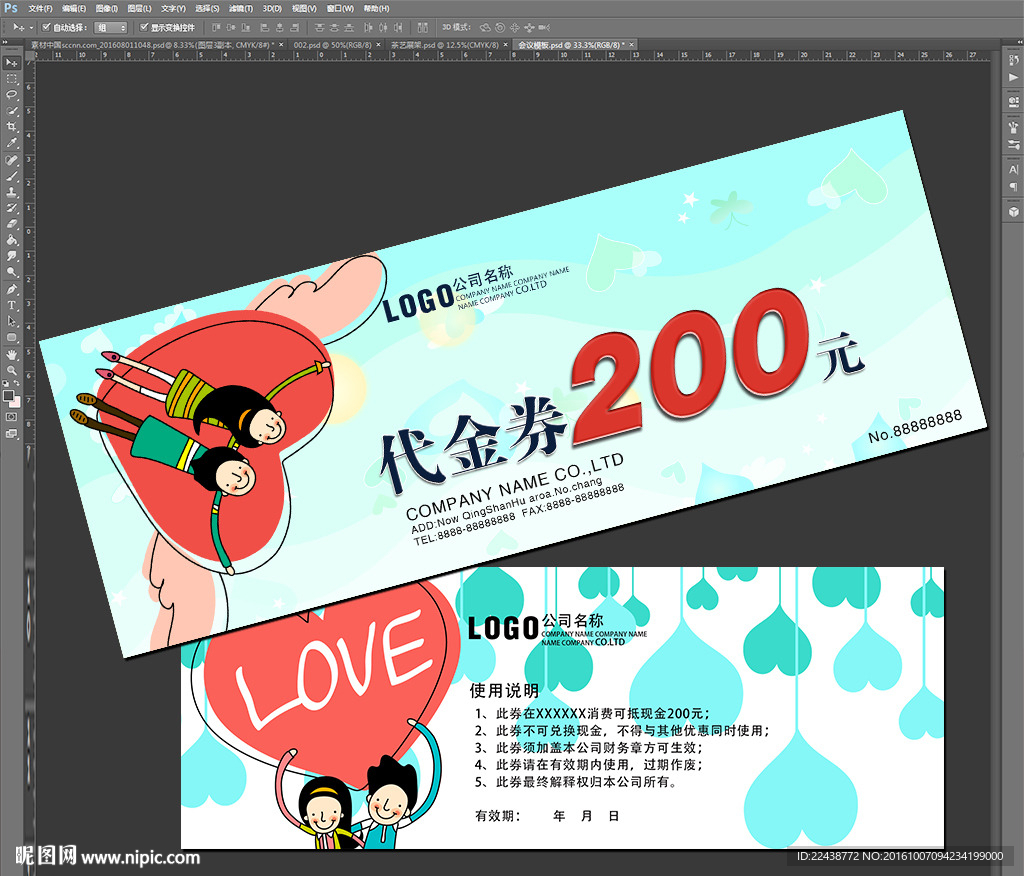
Task: Toggle the 自动选择 checkbox
Action: [x=46, y=27]
